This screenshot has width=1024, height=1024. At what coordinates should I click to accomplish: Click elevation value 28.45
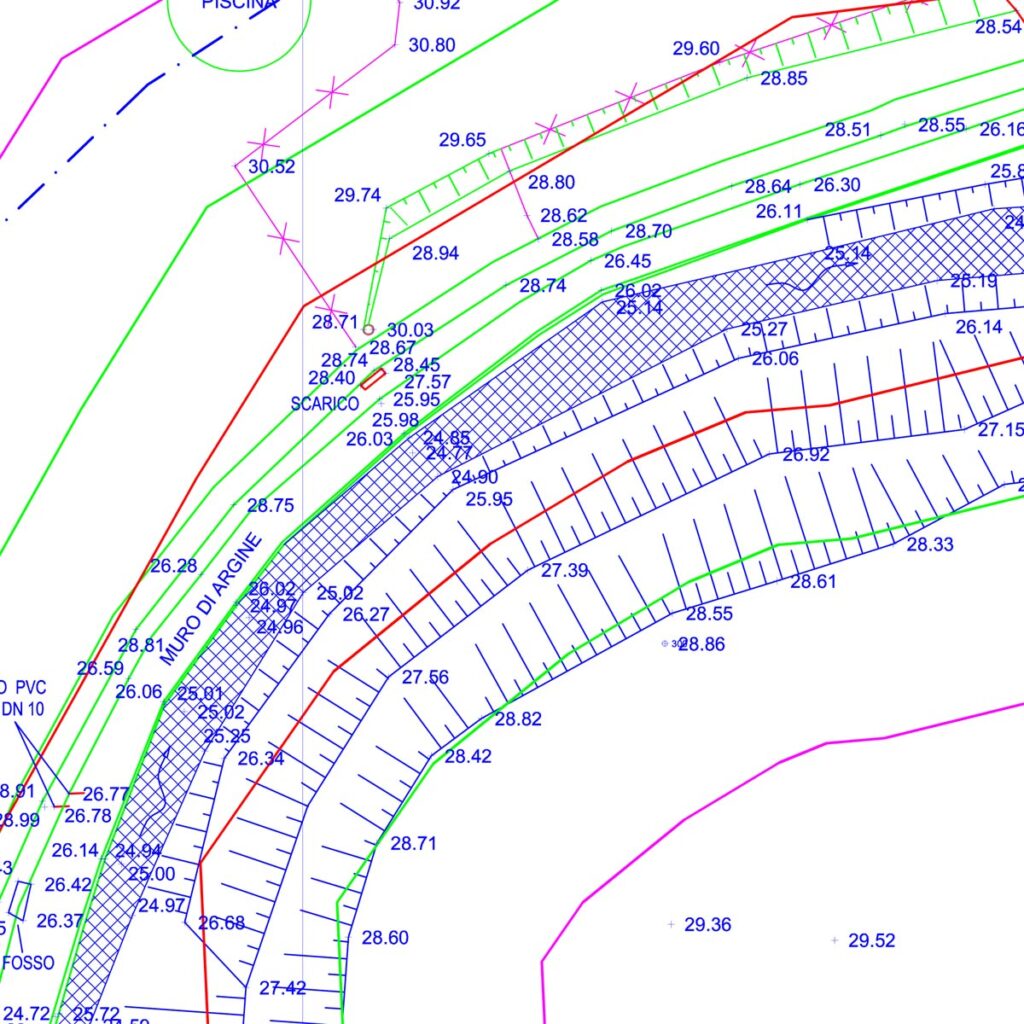(417, 364)
